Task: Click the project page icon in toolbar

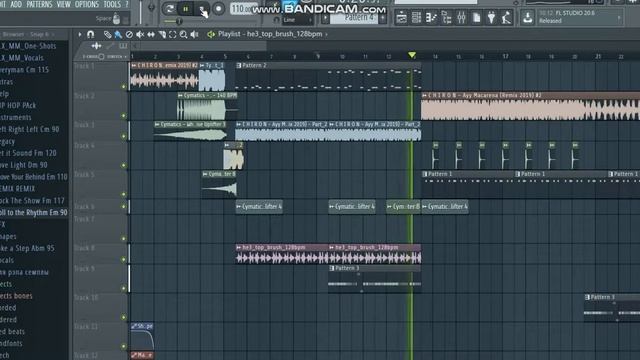Action: [476, 18]
